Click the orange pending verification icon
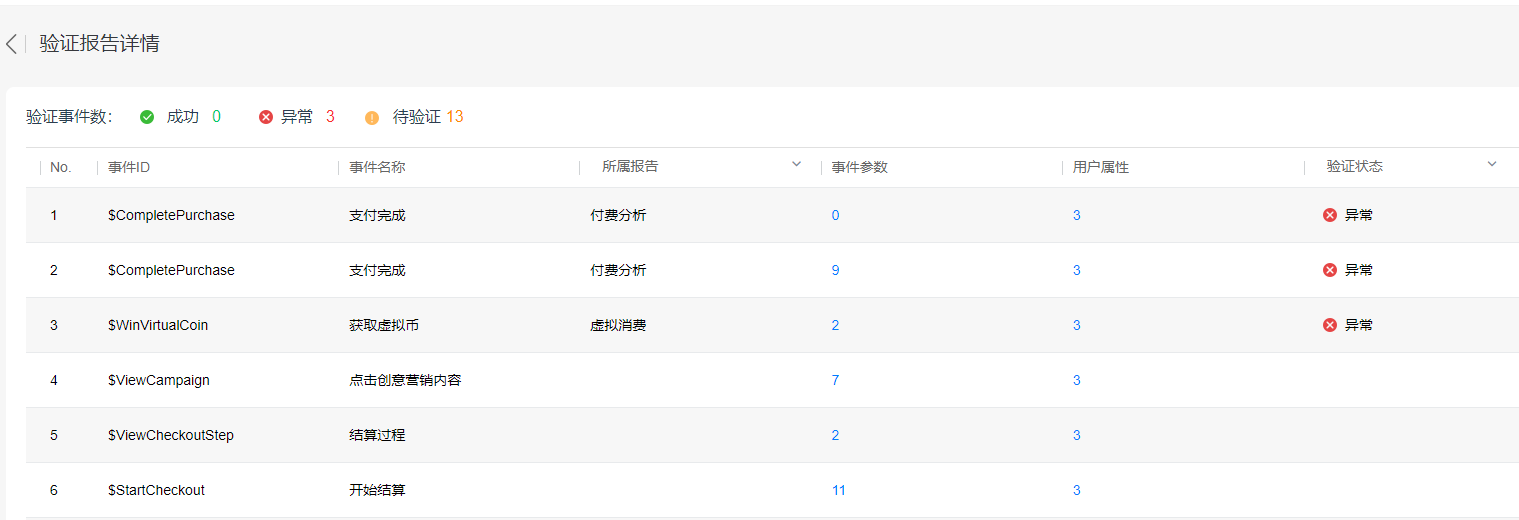Viewport: 1519px width, 520px height. point(372,117)
